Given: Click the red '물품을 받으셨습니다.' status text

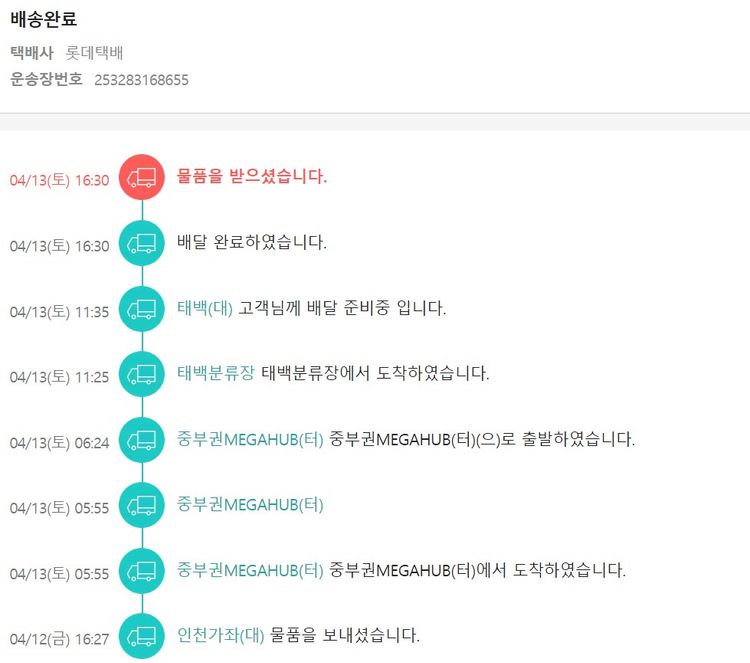Looking at the screenshot, I should coord(252,177).
